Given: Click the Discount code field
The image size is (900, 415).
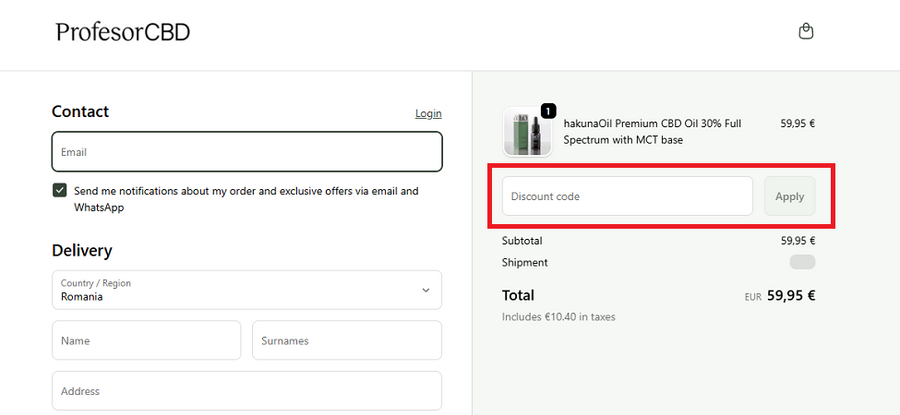Looking at the screenshot, I should point(627,196).
